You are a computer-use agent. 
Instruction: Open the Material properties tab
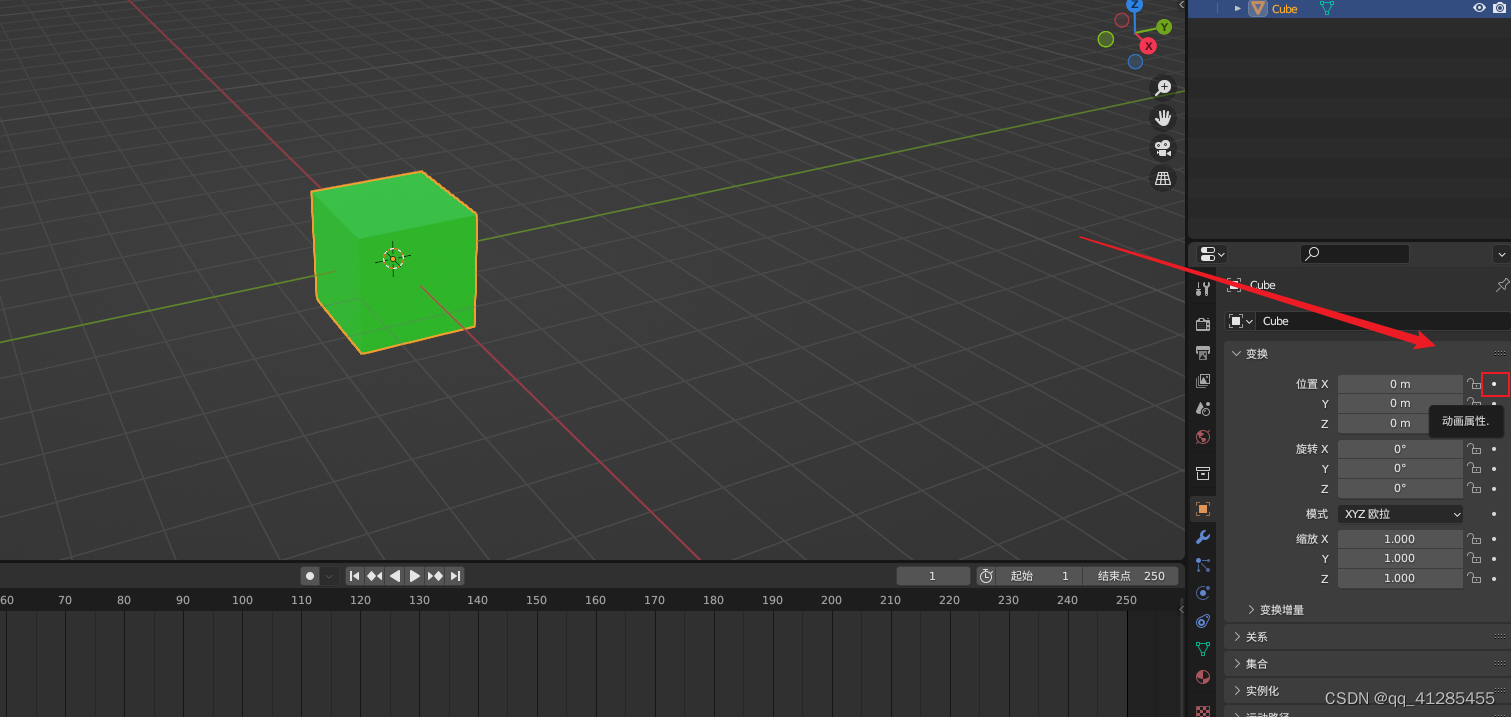pos(1203,677)
